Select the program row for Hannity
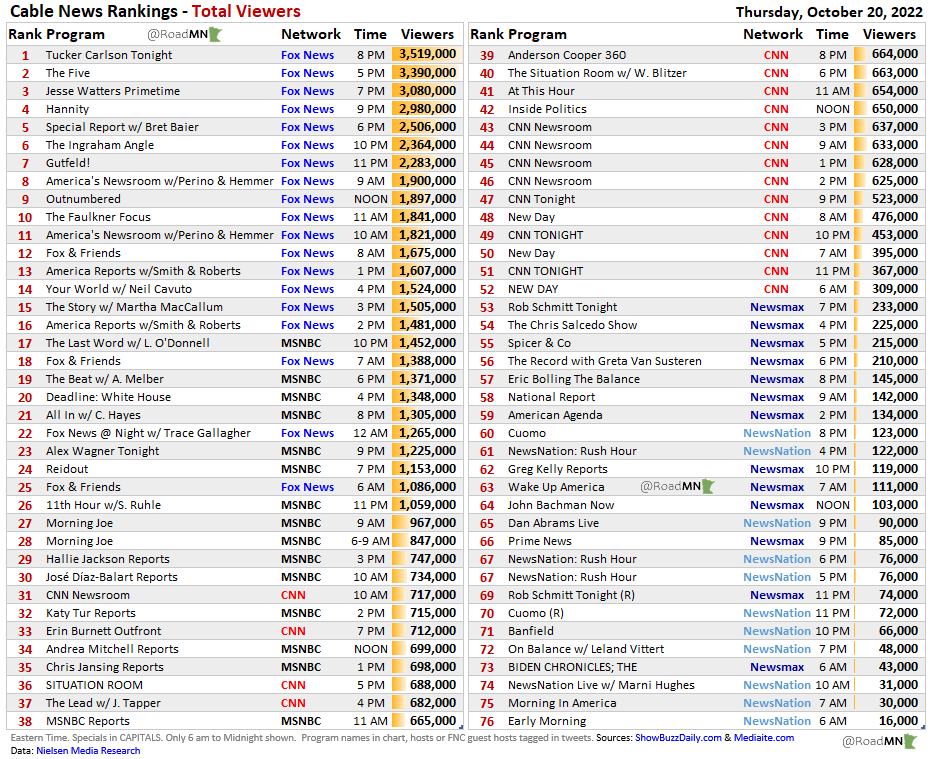 click(x=67, y=109)
